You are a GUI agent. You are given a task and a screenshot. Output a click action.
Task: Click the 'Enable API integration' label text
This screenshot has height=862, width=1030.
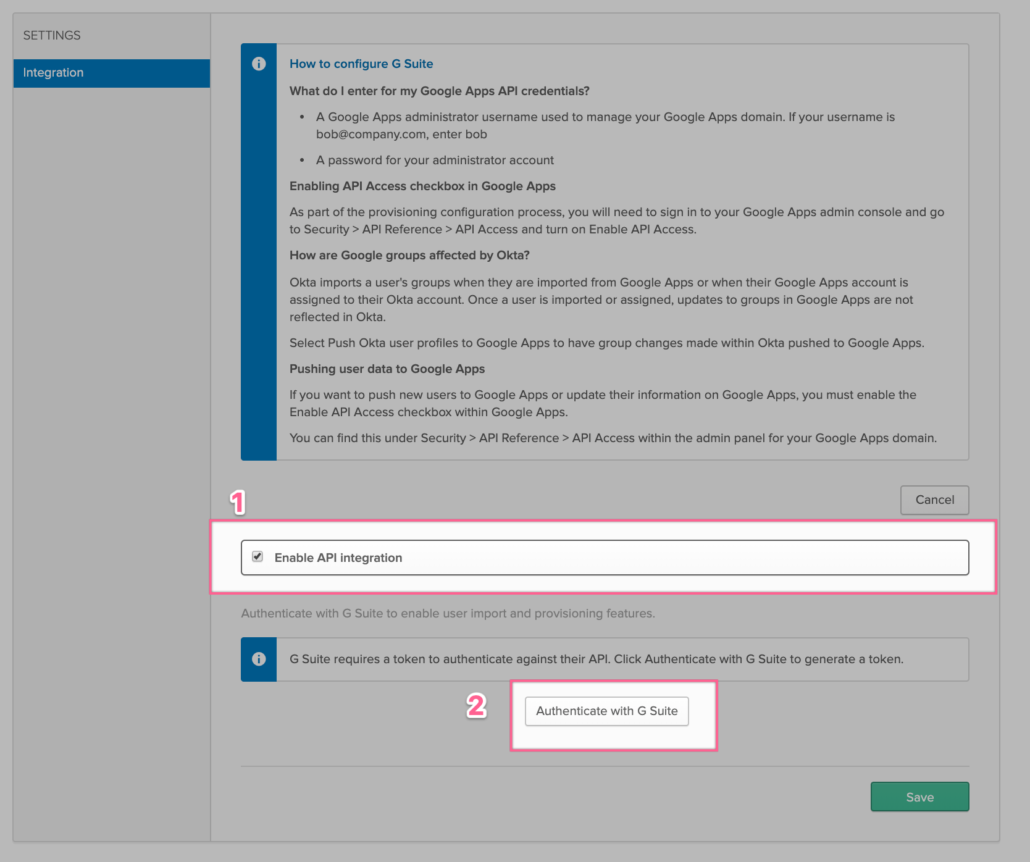(338, 558)
